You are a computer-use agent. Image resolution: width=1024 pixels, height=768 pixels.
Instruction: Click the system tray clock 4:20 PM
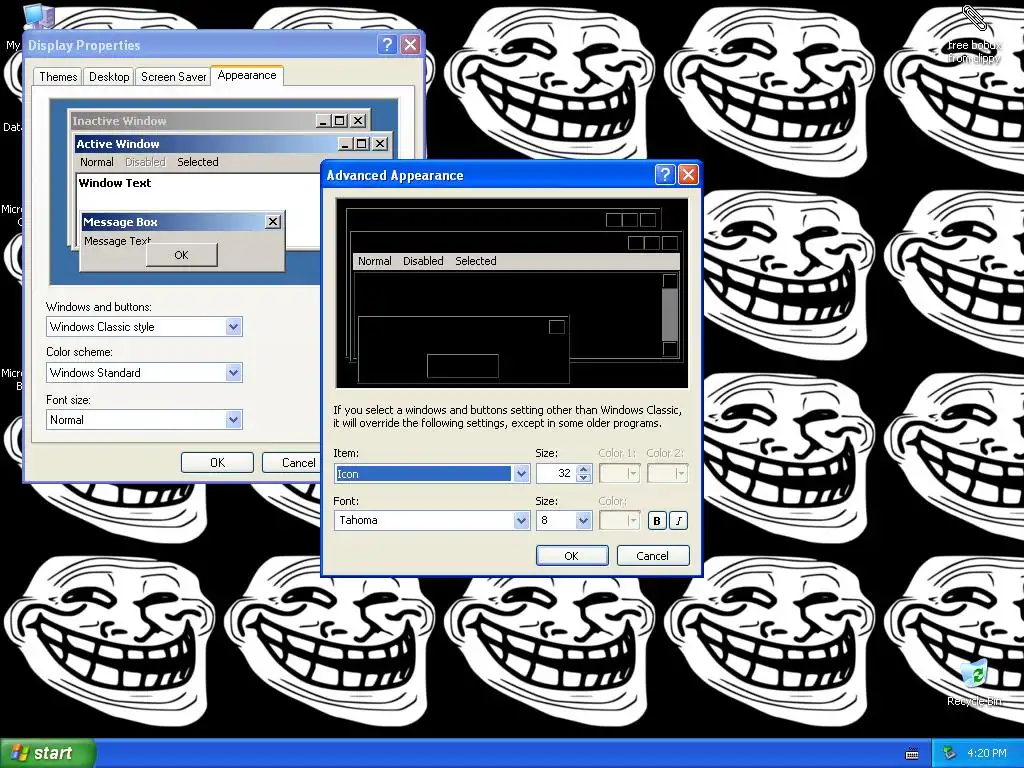click(x=987, y=753)
